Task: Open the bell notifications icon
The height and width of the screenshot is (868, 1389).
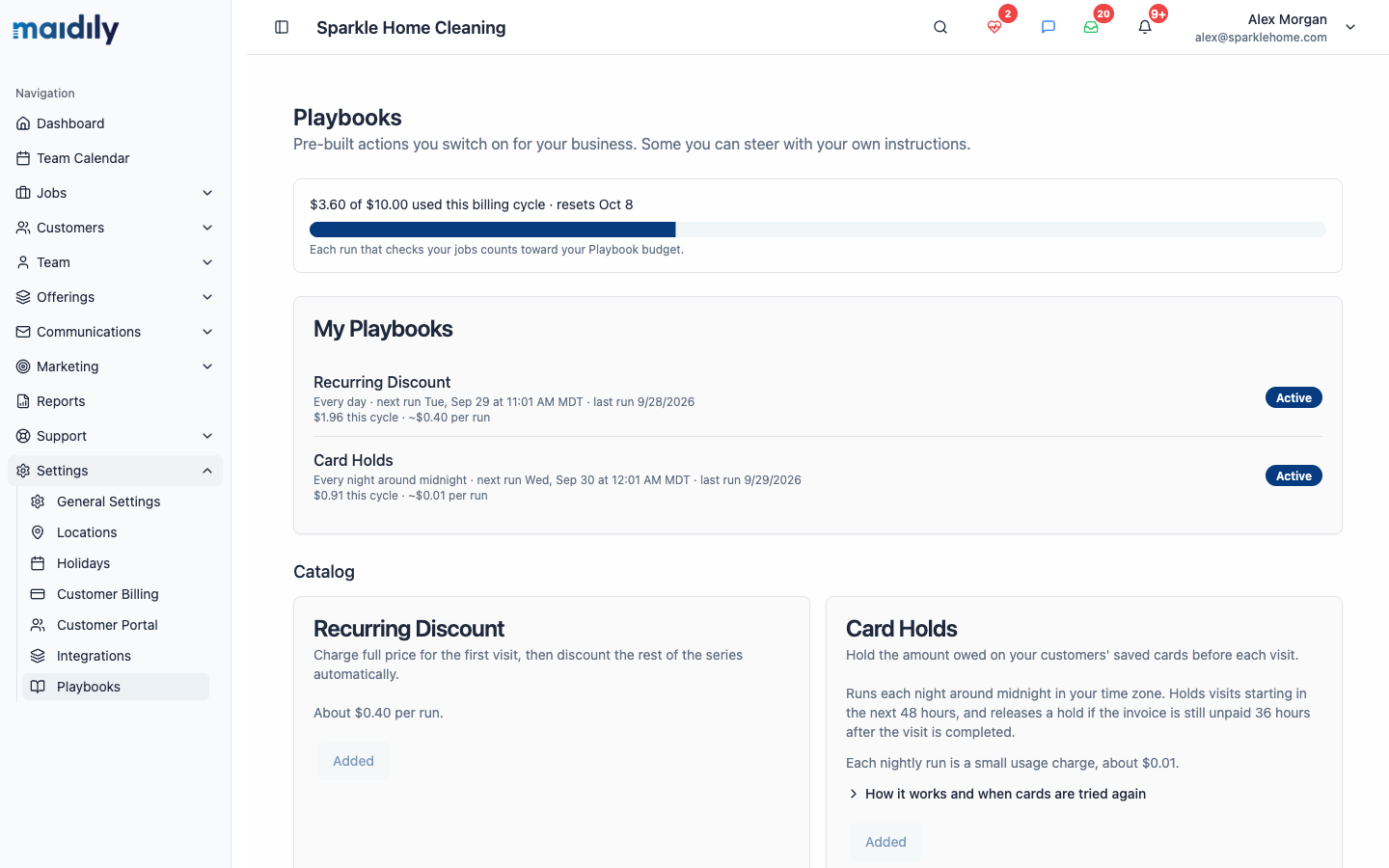Action: (1145, 27)
